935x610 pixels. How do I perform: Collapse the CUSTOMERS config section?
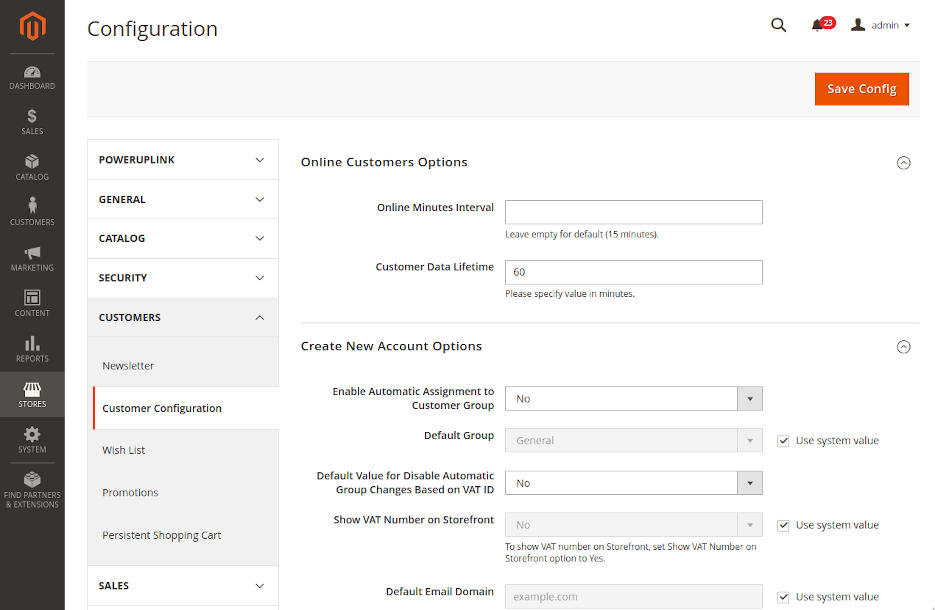pyautogui.click(x=182, y=317)
